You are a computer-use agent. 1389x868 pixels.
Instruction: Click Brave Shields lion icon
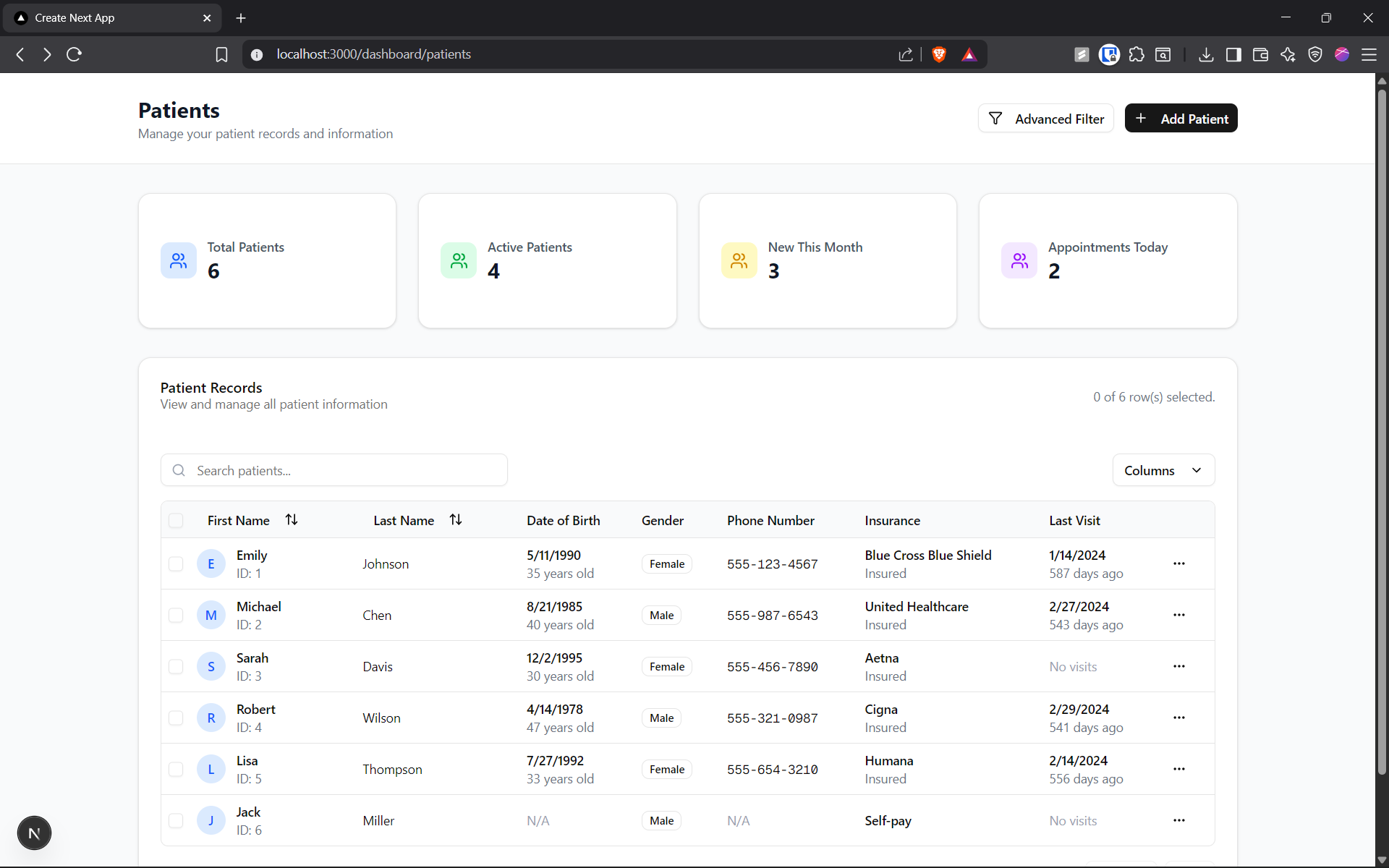click(x=939, y=54)
